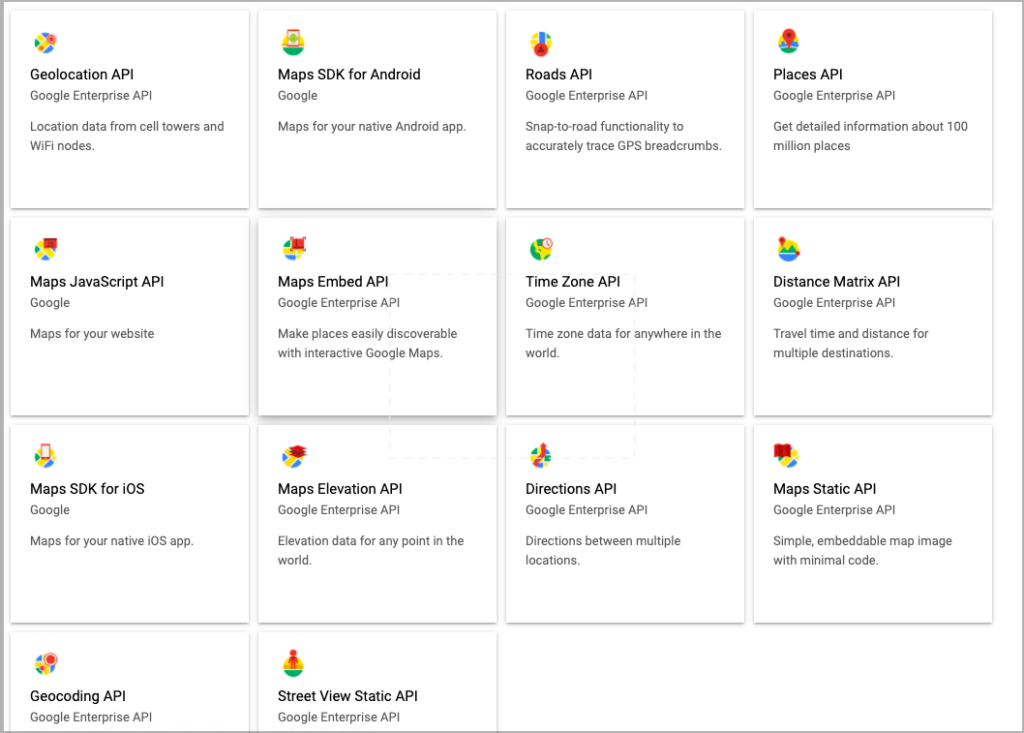This screenshot has width=1024, height=733.
Task: Click the Maps SDK for Android icon
Action: pos(293,42)
